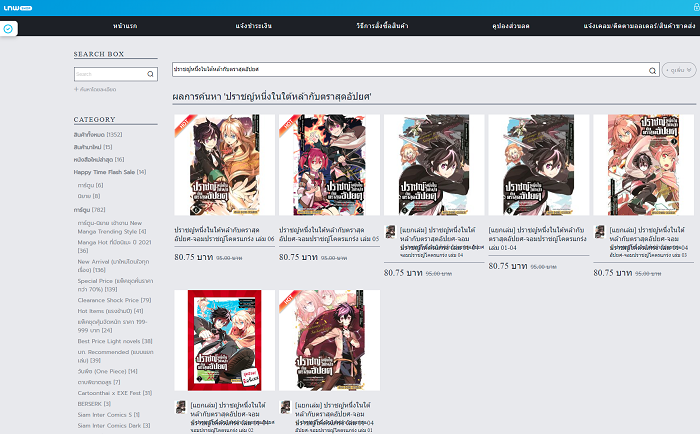This screenshot has width=700, height=434.
Task: Expand the advanced search link under Search box
Action: click(x=95, y=89)
